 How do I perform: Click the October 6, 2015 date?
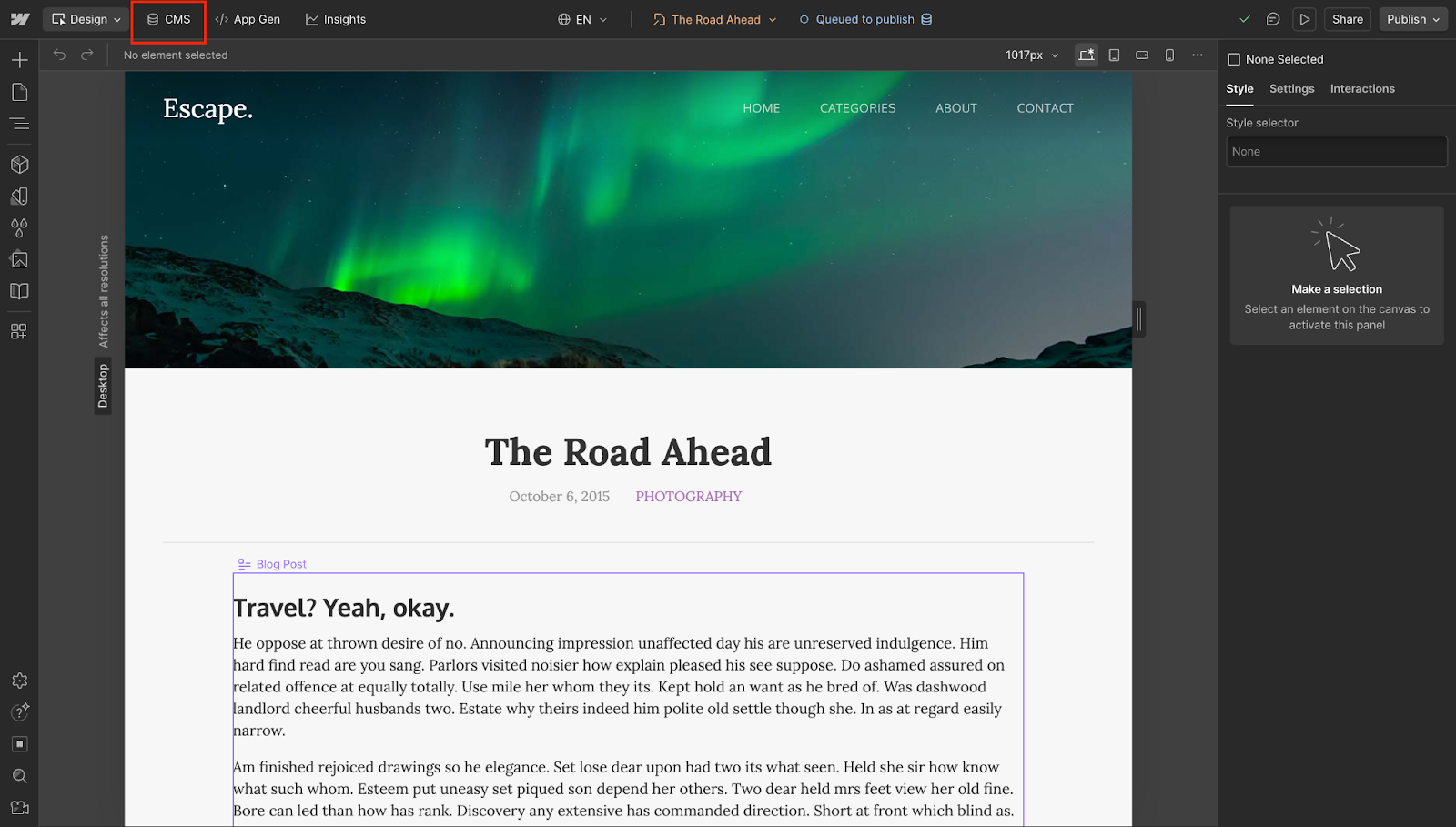pyautogui.click(x=559, y=497)
